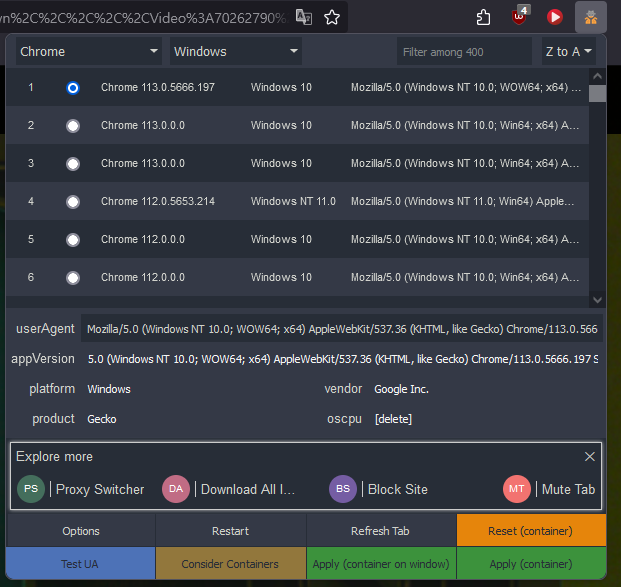This screenshot has height=587, width=621.
Task: Click the DA Download All badge
Action: pos(176,489)
